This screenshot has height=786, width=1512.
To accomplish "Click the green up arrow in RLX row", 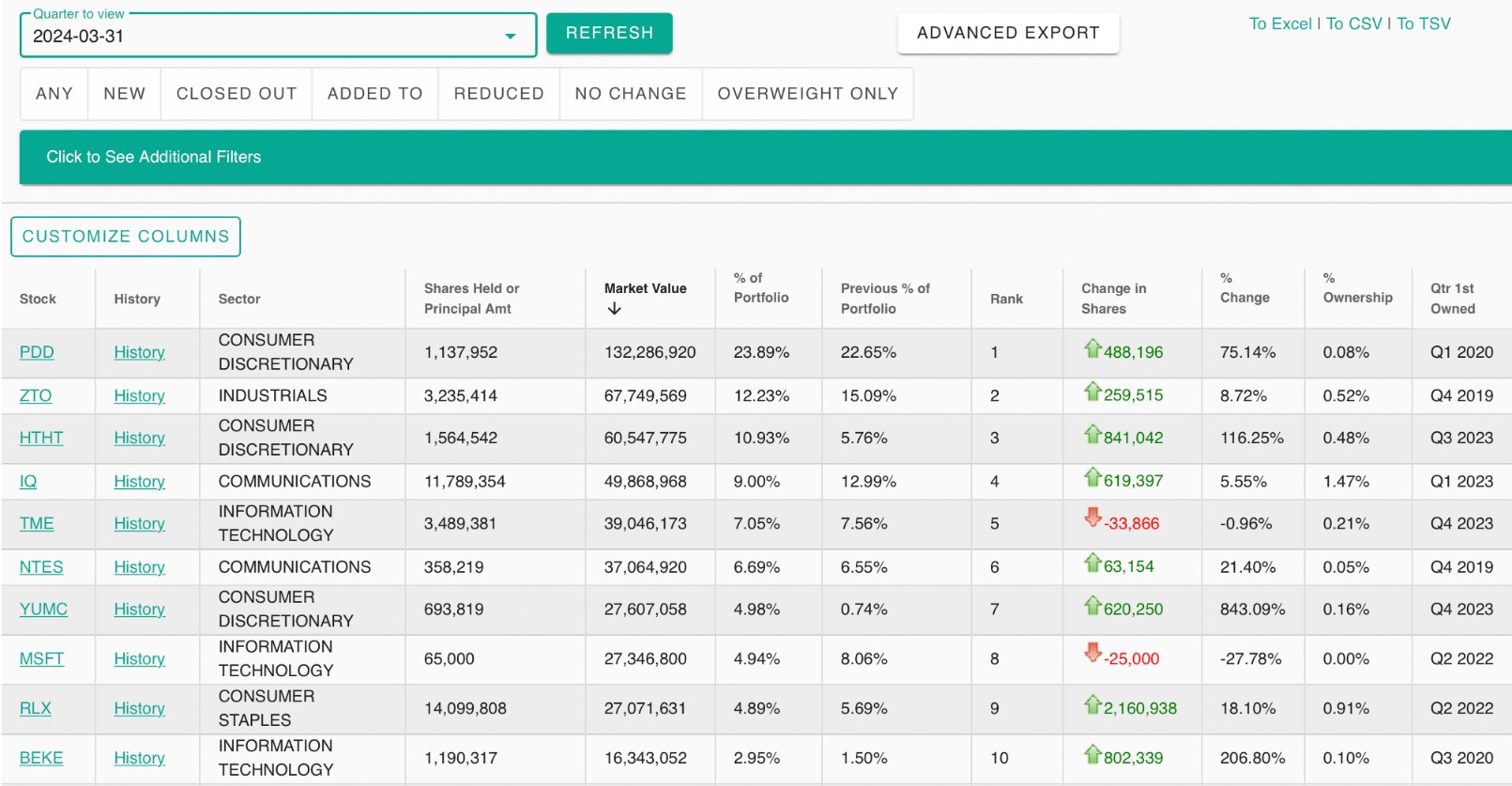I will click(1092, 705).
